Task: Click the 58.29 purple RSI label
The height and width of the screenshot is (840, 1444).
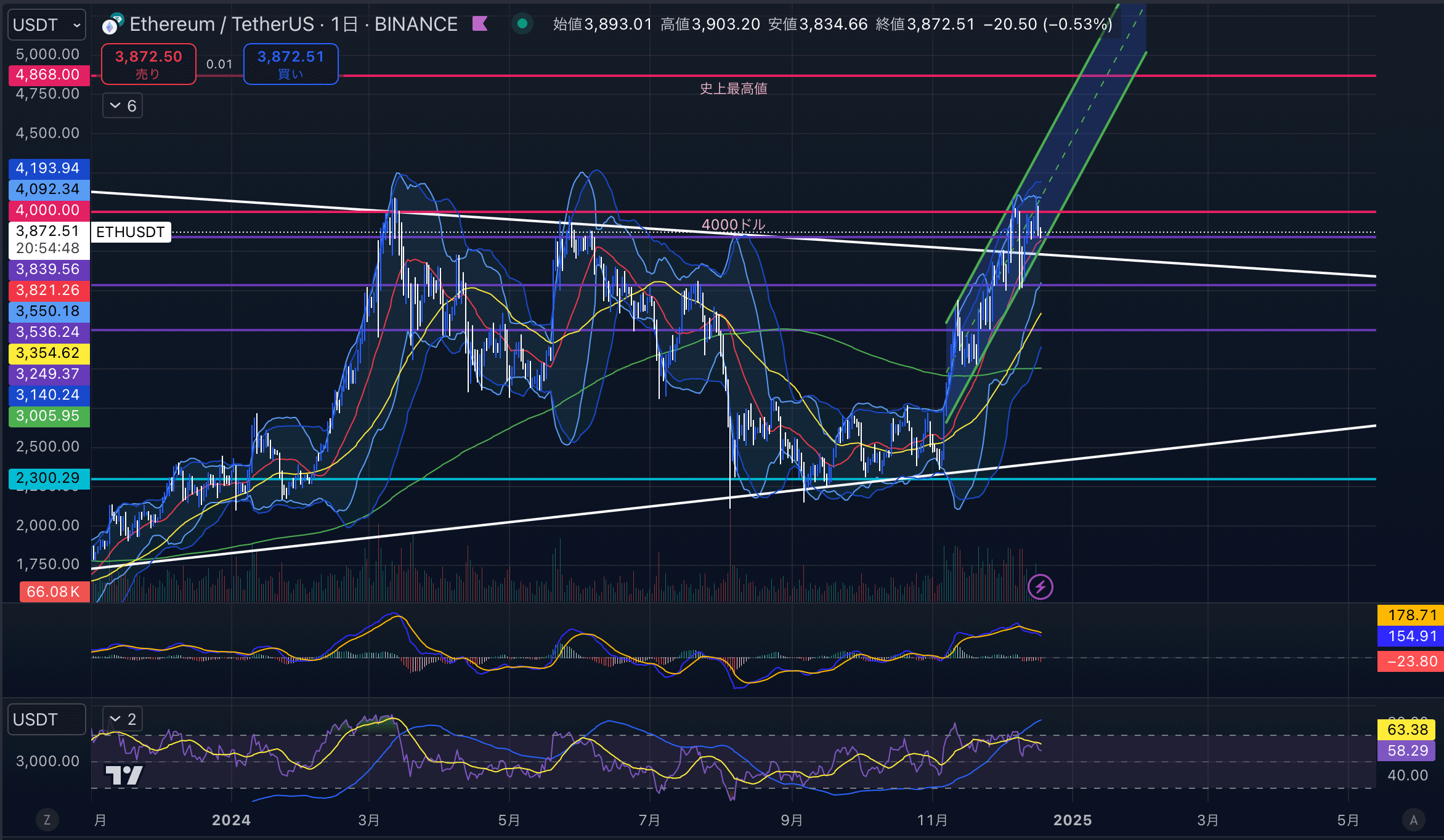Action: click(x=1406, y=751)
